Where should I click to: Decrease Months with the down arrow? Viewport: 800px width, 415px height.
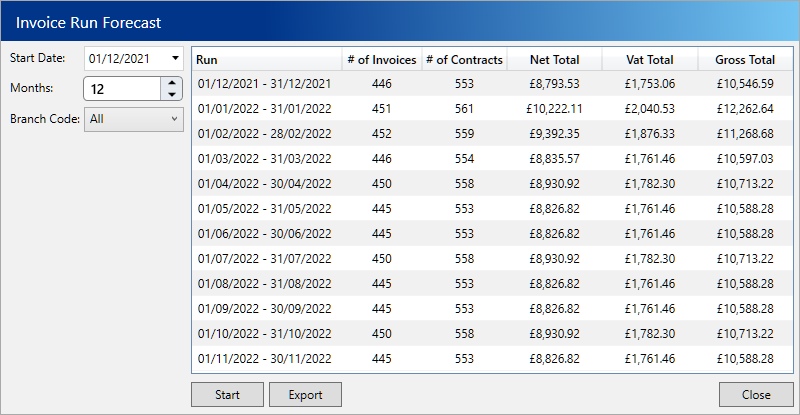[x=172, y=95]
